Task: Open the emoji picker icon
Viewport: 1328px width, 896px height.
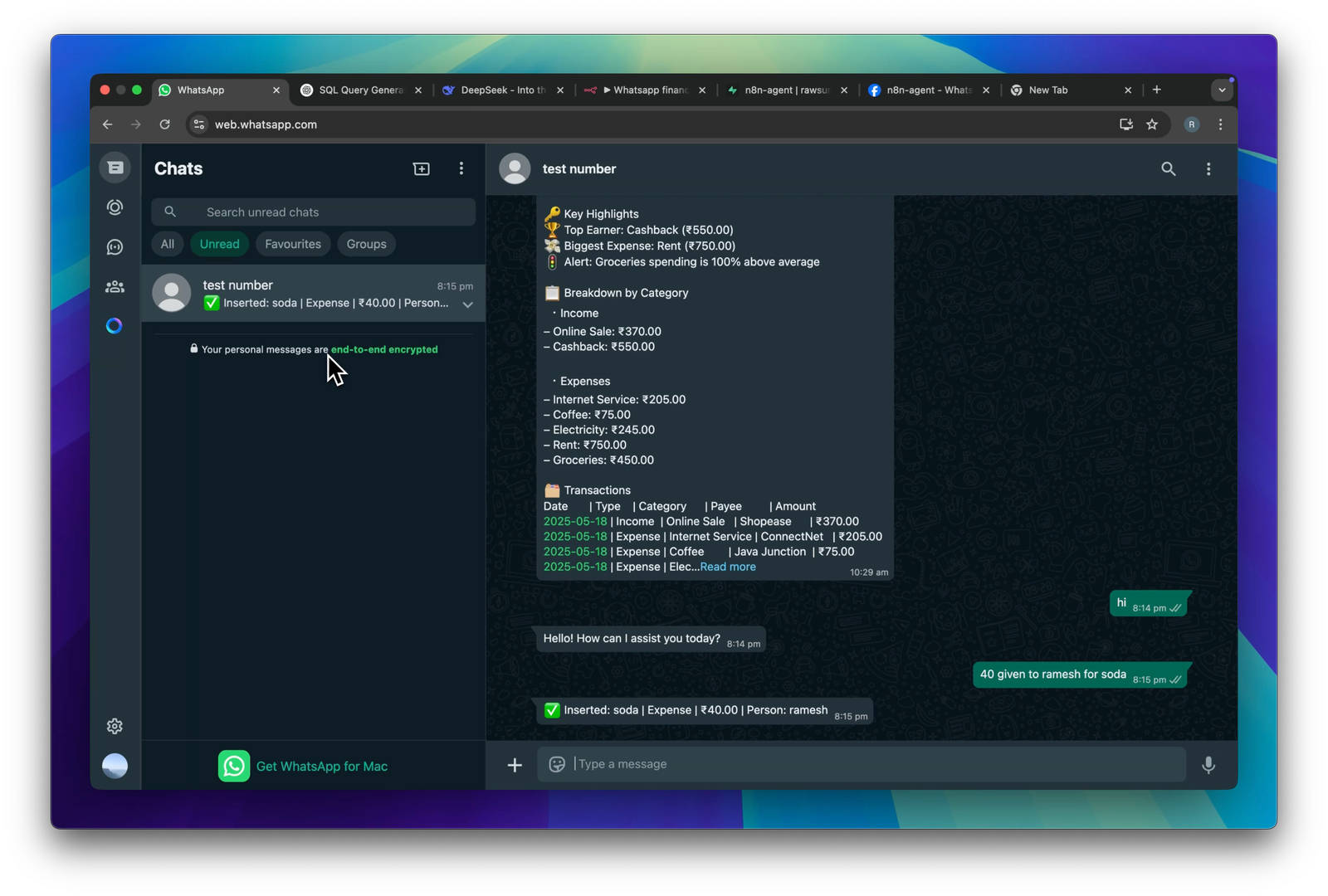Action: click(557, 764)
